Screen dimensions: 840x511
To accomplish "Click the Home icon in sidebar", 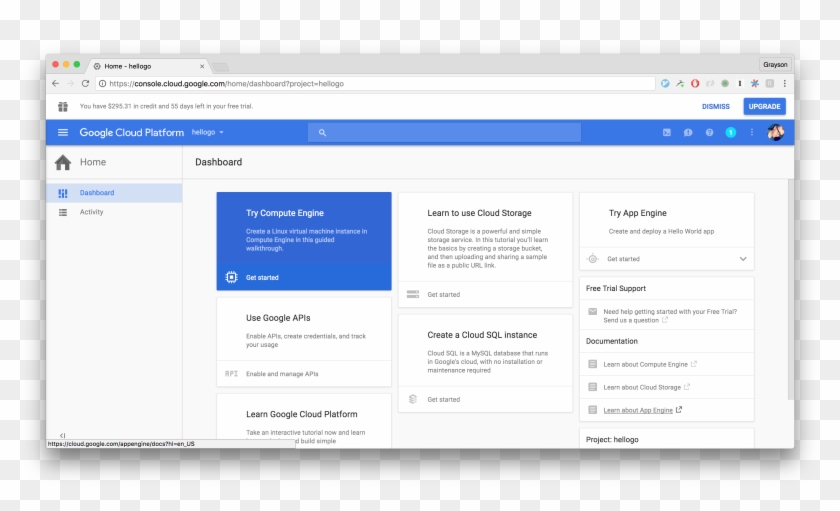I will pos(63,162).
